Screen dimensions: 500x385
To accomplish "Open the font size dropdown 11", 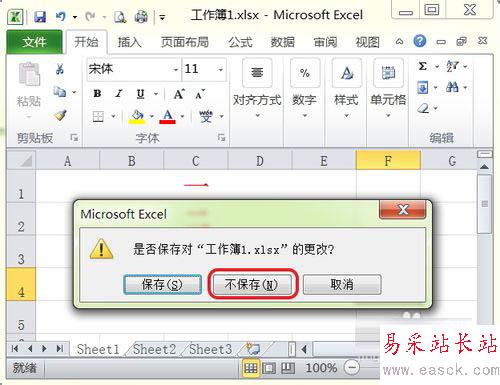I will coord(220,70).
